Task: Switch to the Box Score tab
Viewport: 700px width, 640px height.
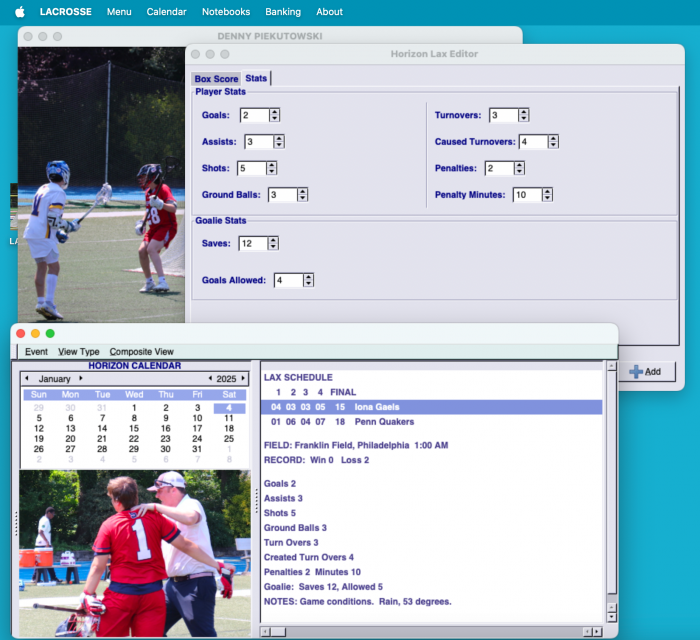Action: coord(216,79)
